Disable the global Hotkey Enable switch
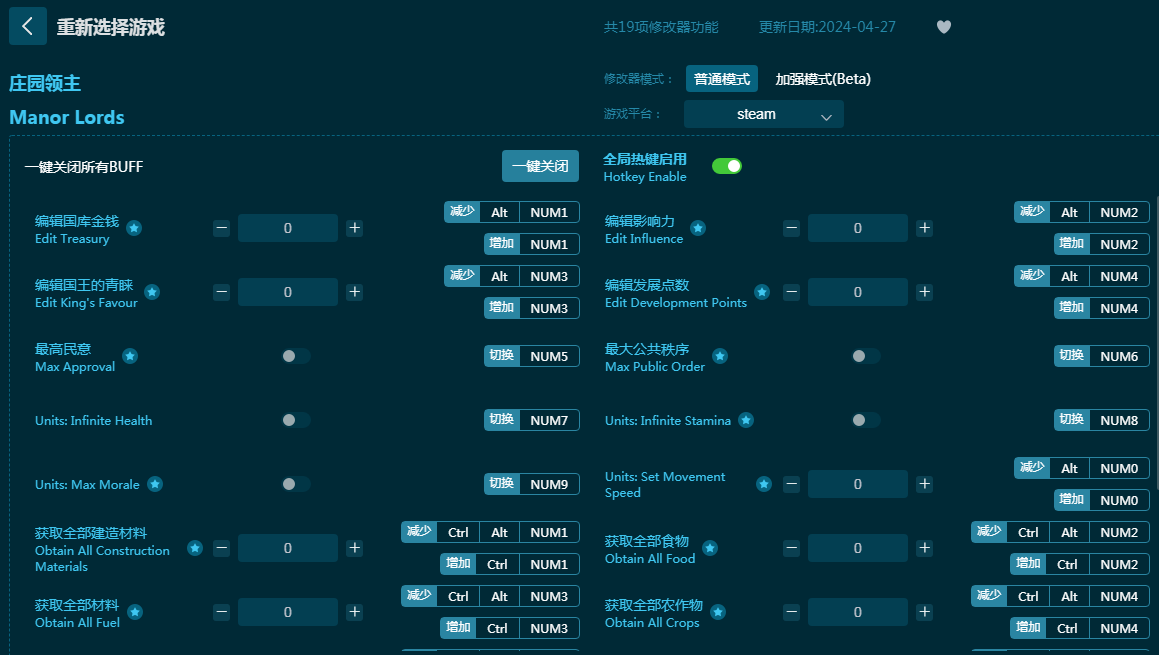 click(727, 166)
